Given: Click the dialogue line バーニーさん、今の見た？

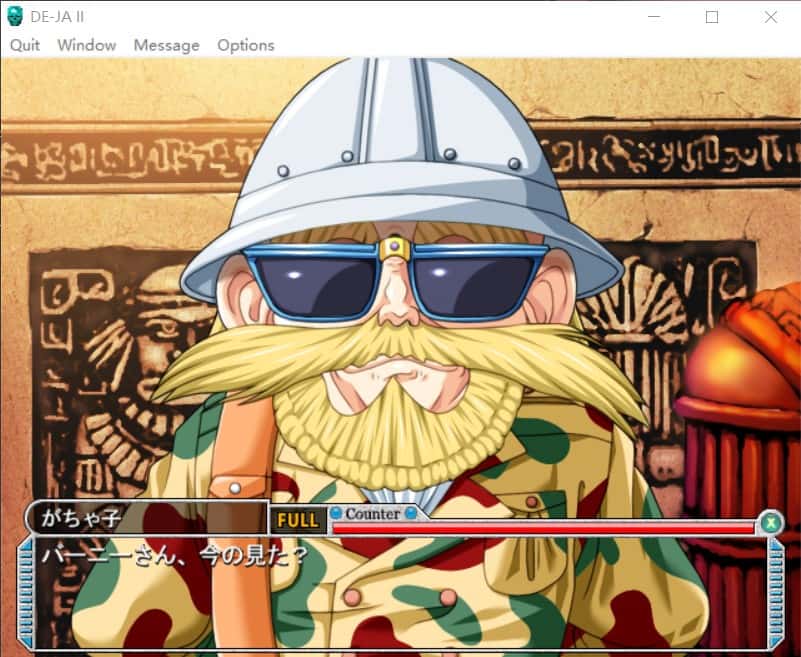Looking at the screenshot, I should tap(175, 555).
